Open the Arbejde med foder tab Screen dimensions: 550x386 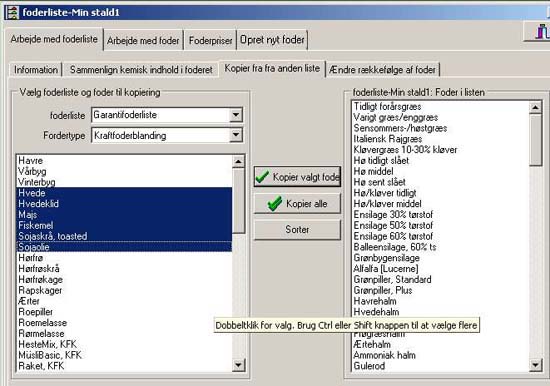(143, 41)
